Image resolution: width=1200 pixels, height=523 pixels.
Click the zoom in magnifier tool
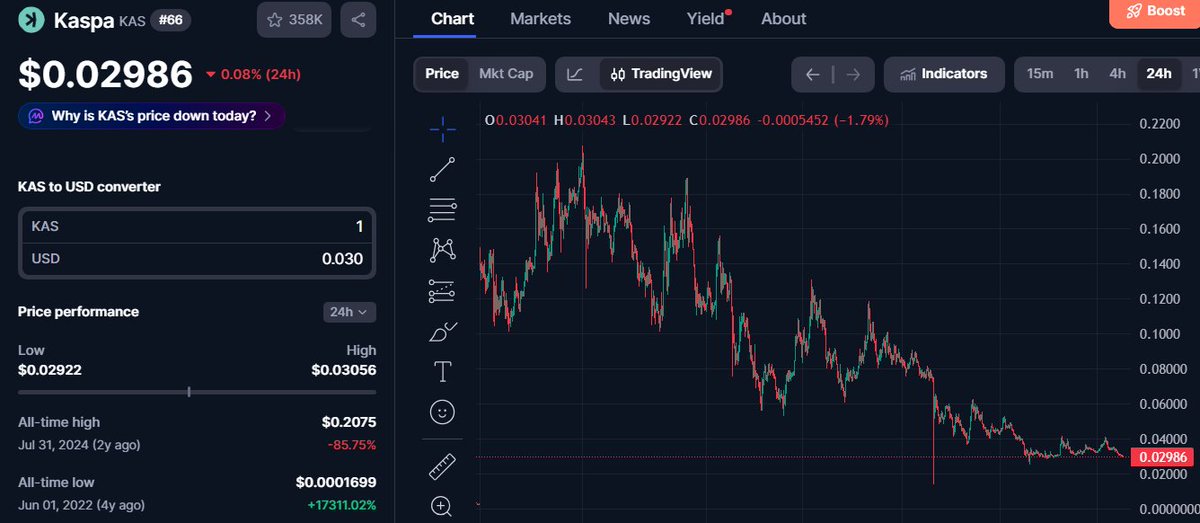coord(443,506)
